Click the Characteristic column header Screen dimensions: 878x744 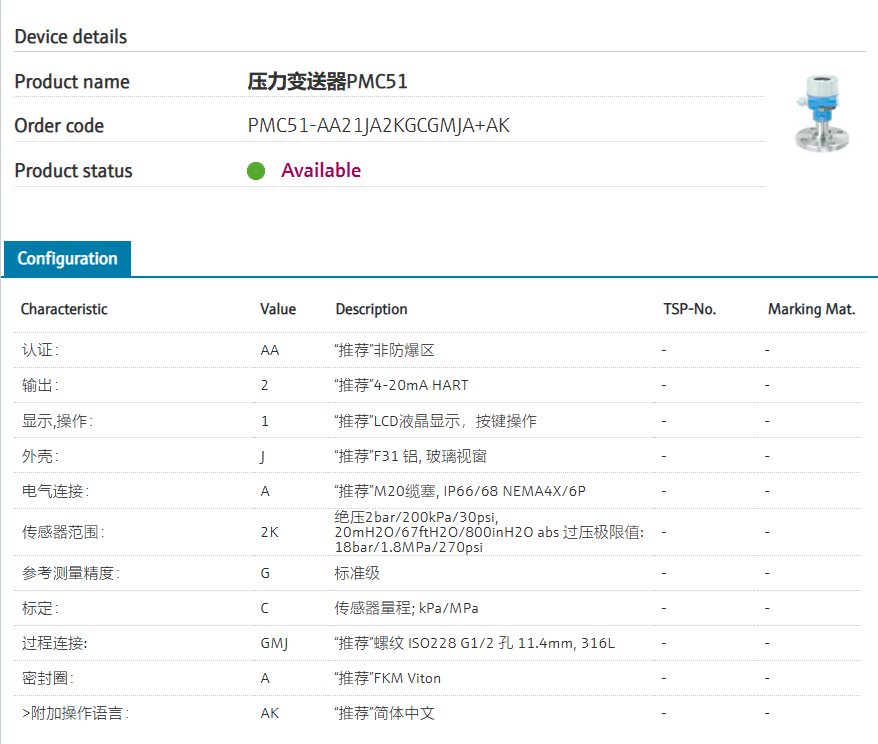point(64,309)
